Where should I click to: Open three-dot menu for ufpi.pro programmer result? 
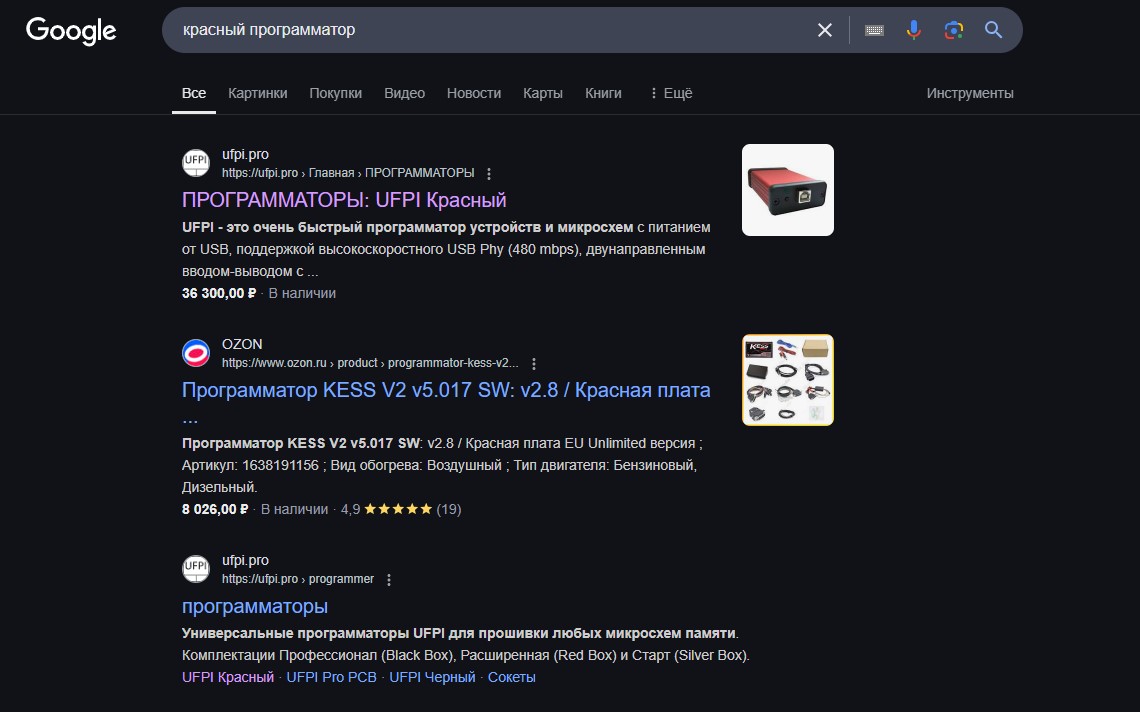coord(389,580)
